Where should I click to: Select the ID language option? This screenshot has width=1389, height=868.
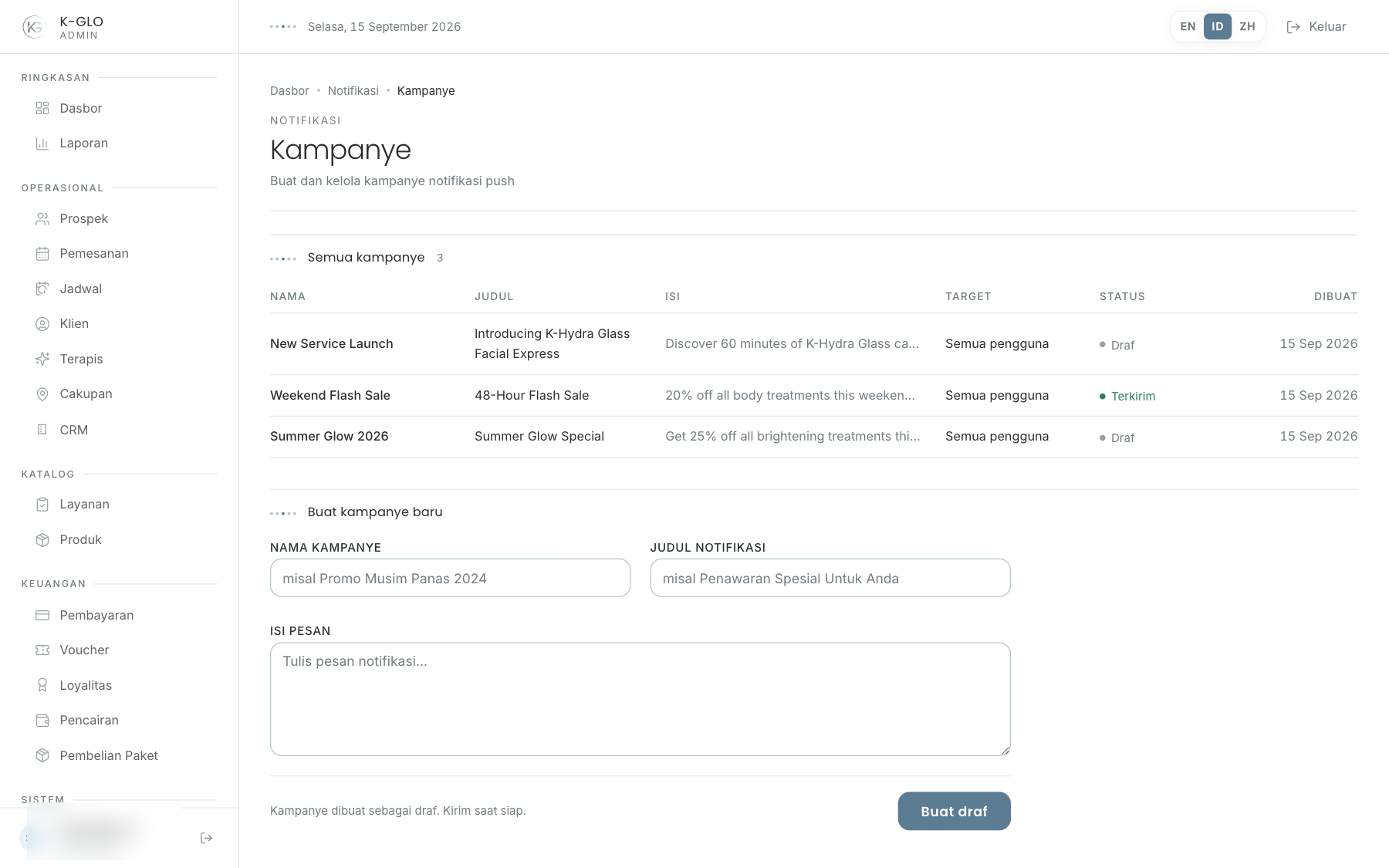(1218, 27)
